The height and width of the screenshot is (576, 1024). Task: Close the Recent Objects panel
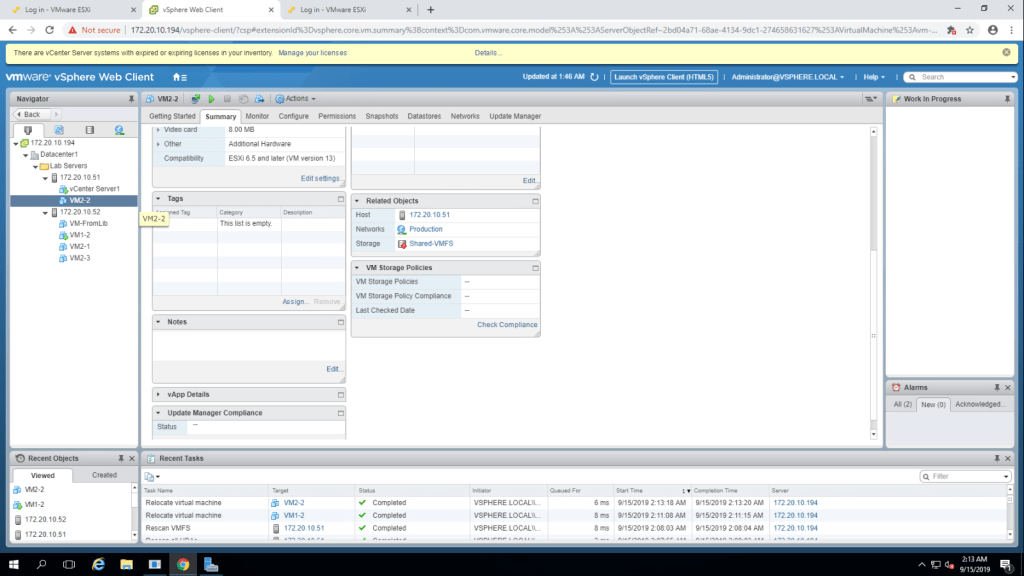[x=131, y=458]
